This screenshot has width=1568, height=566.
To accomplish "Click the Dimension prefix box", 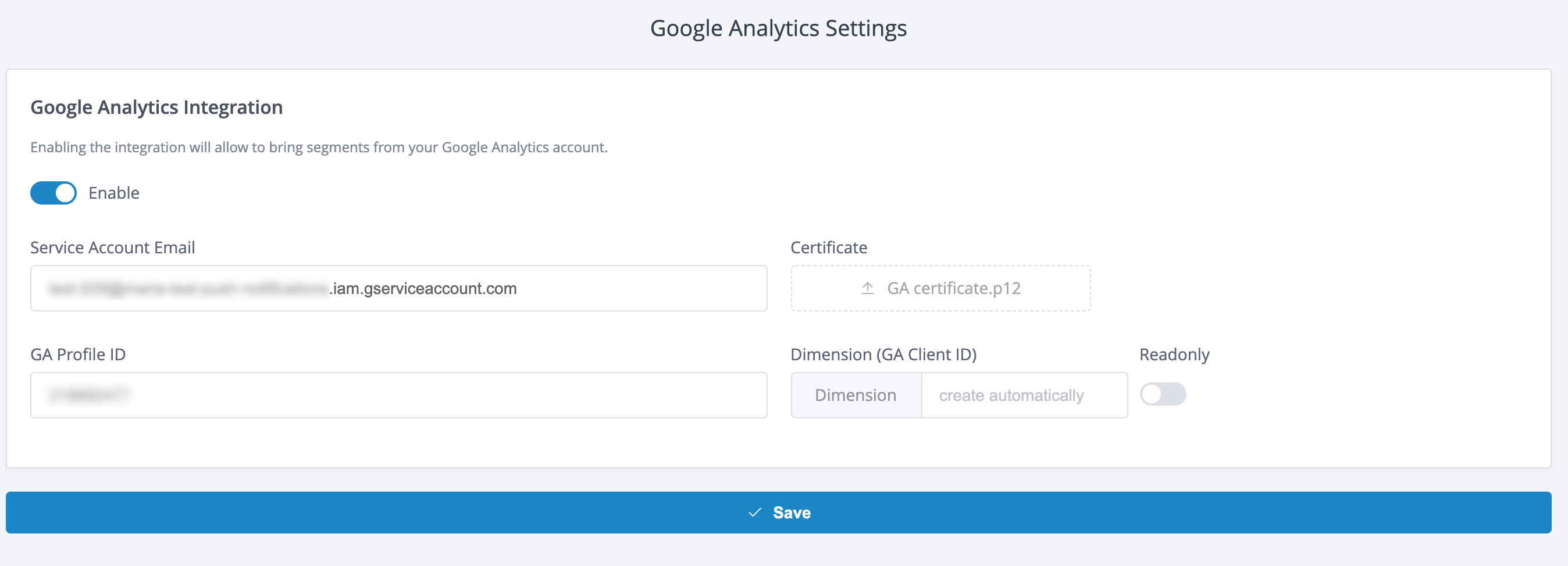I will 855,395.
